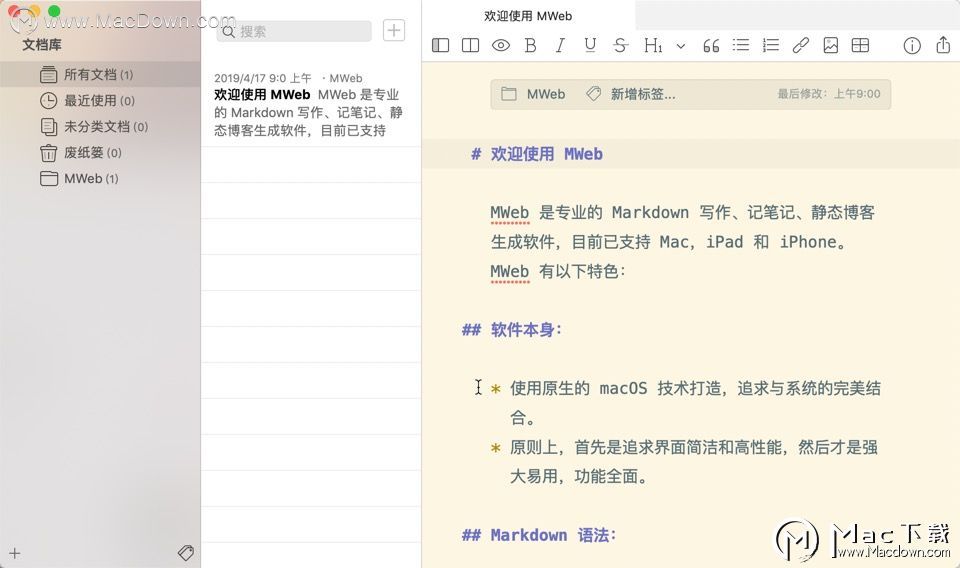Image resolution: width=960 pixels, height=568 pixels.
Task: Click the 文档库 library header
Action: (x=42, y=45)
